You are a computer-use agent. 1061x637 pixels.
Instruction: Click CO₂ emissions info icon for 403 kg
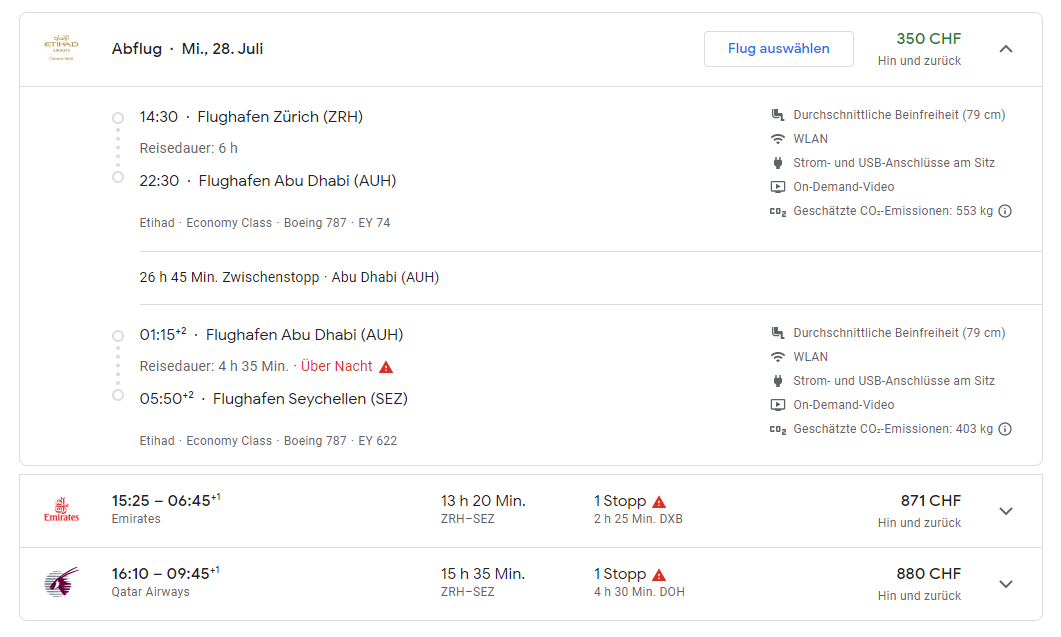click(x=1005, y=429)
